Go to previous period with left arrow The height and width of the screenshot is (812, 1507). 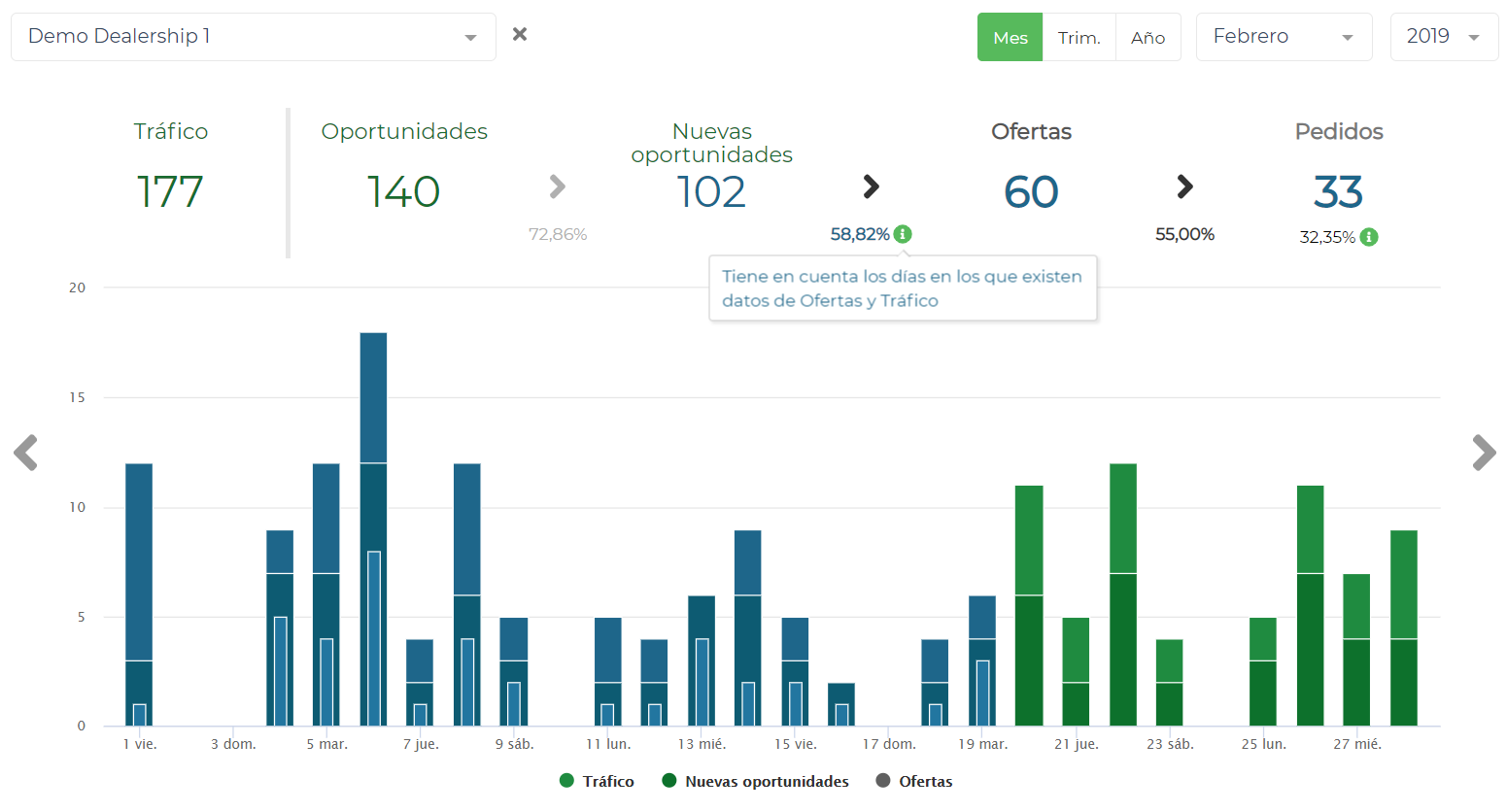click(26, 453)
